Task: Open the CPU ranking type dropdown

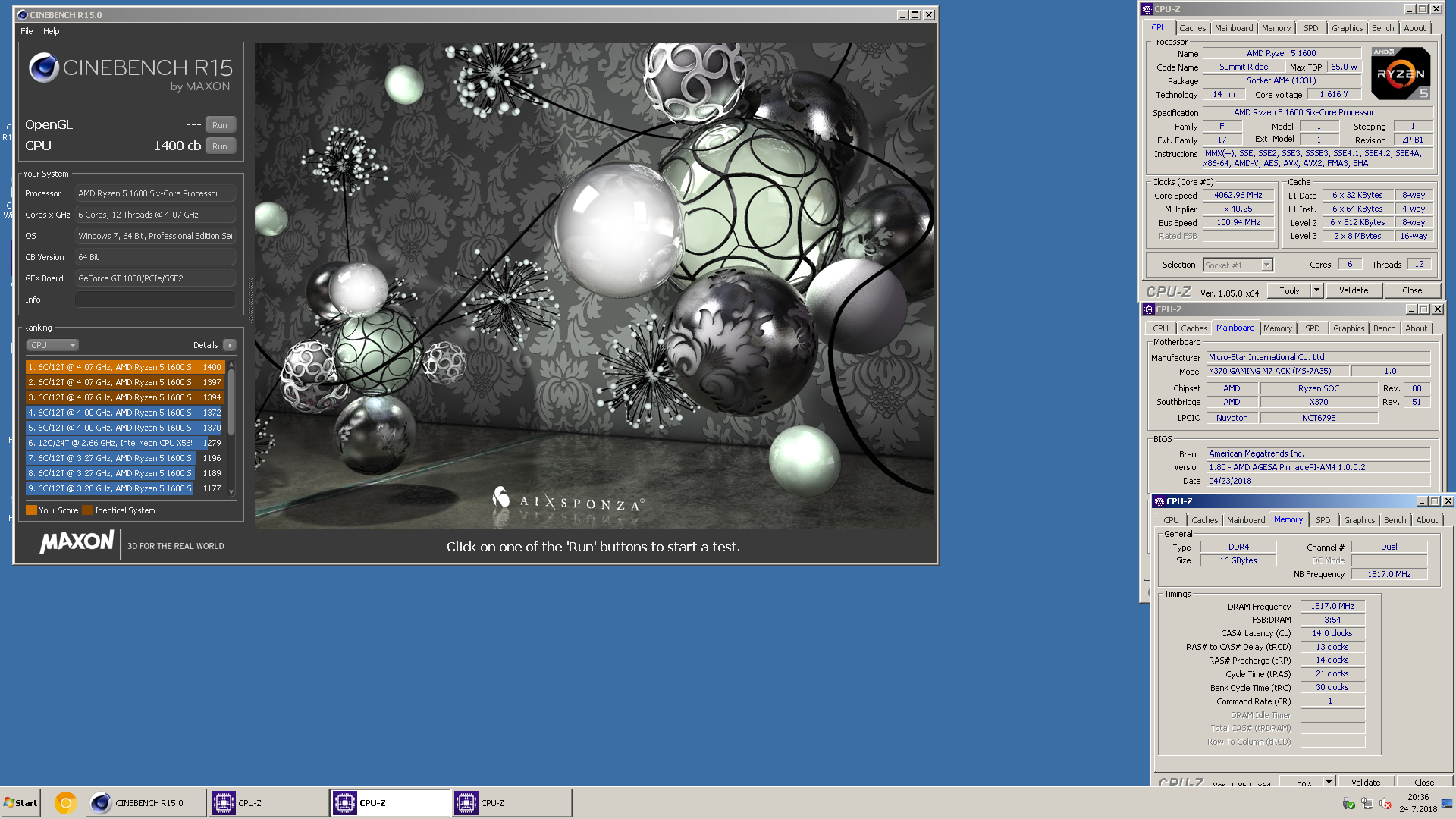Action: pos(53,345)
